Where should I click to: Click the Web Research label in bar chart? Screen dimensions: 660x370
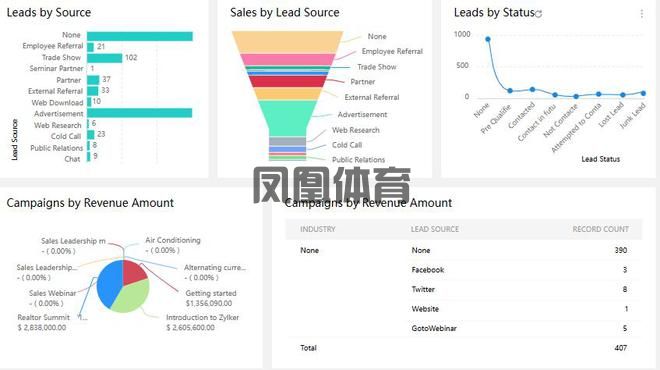58,125
